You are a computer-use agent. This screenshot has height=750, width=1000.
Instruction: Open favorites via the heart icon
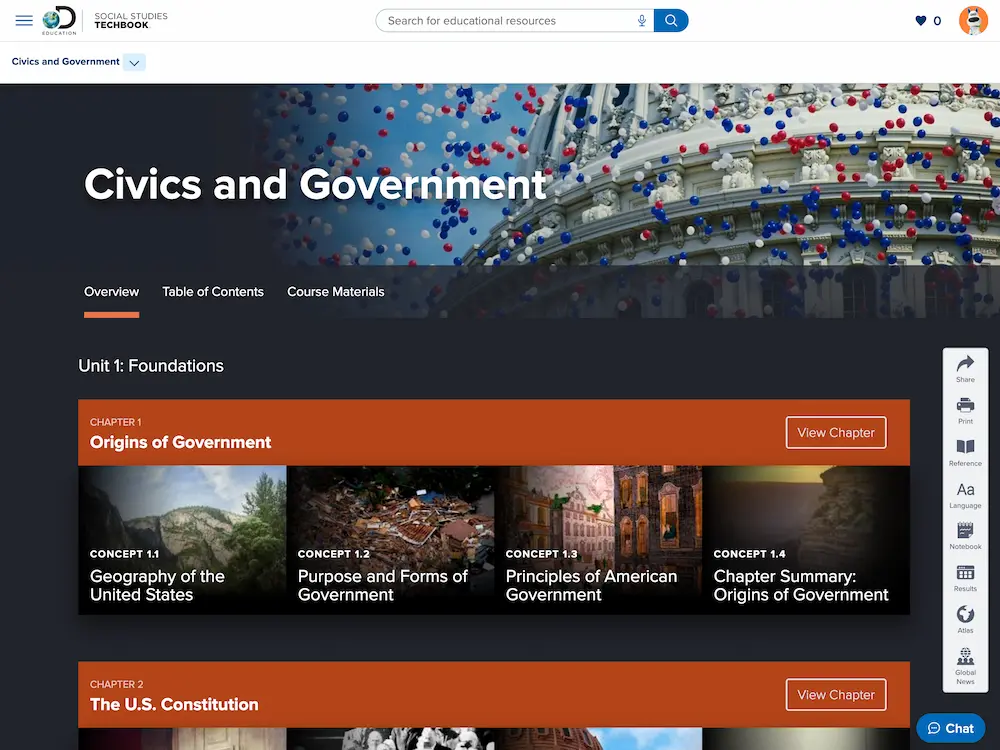920,20
